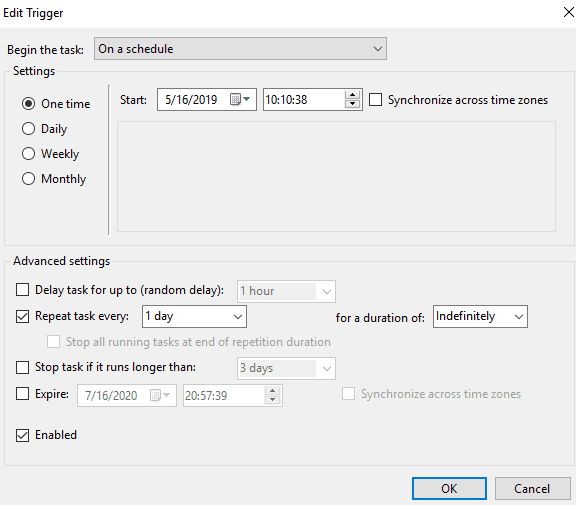Enable Delay task for up to checkbox

click(22, 289)
